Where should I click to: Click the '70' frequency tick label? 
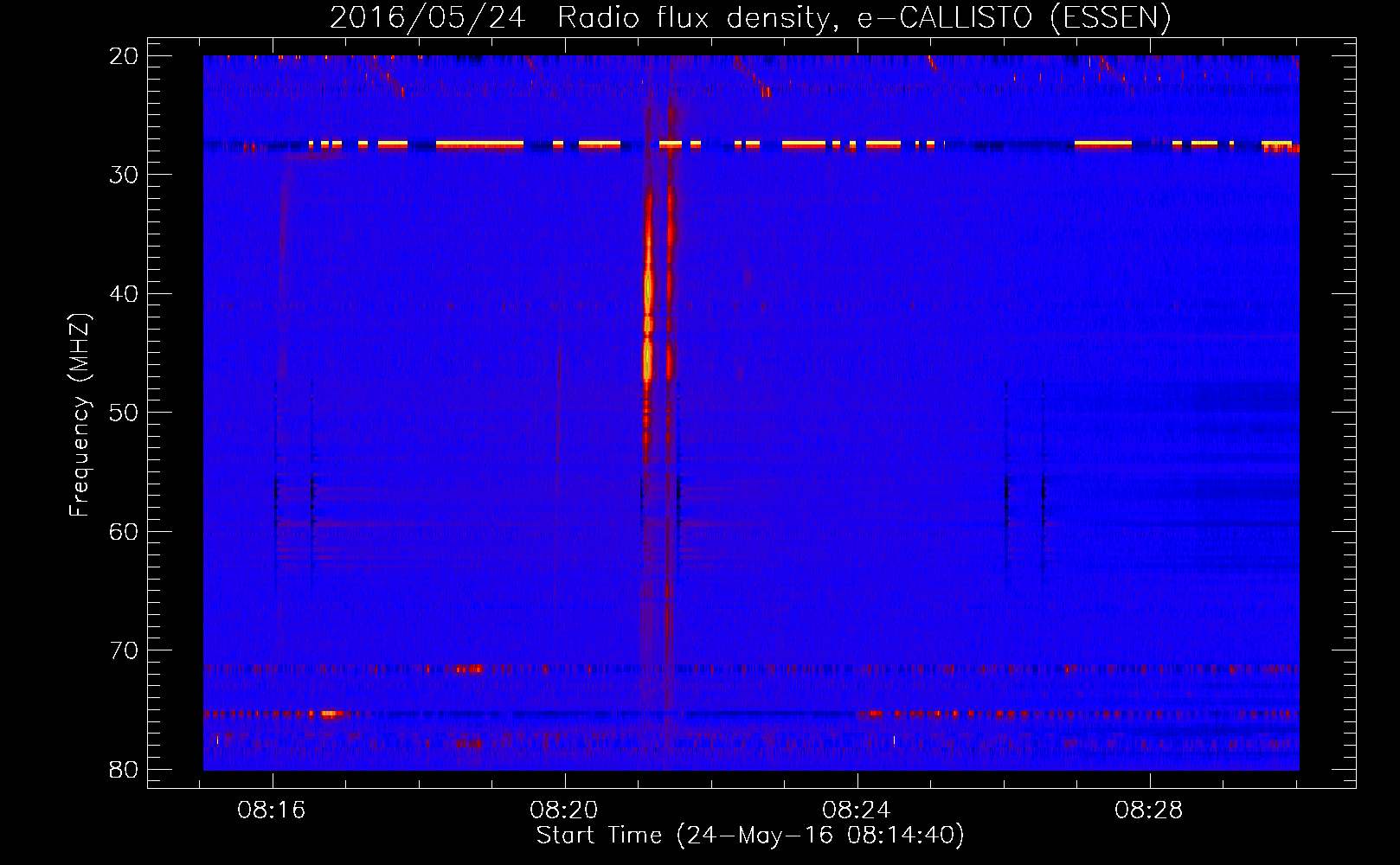125,650
